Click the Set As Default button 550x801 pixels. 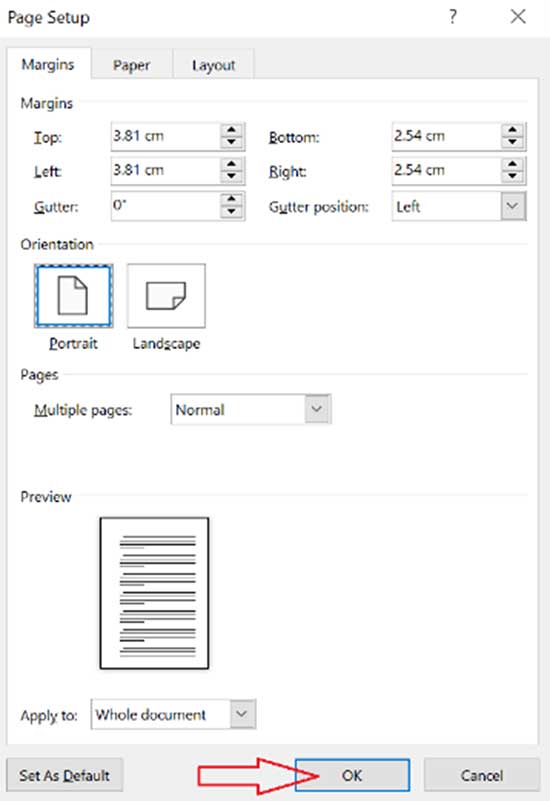(x=64, y=775)
